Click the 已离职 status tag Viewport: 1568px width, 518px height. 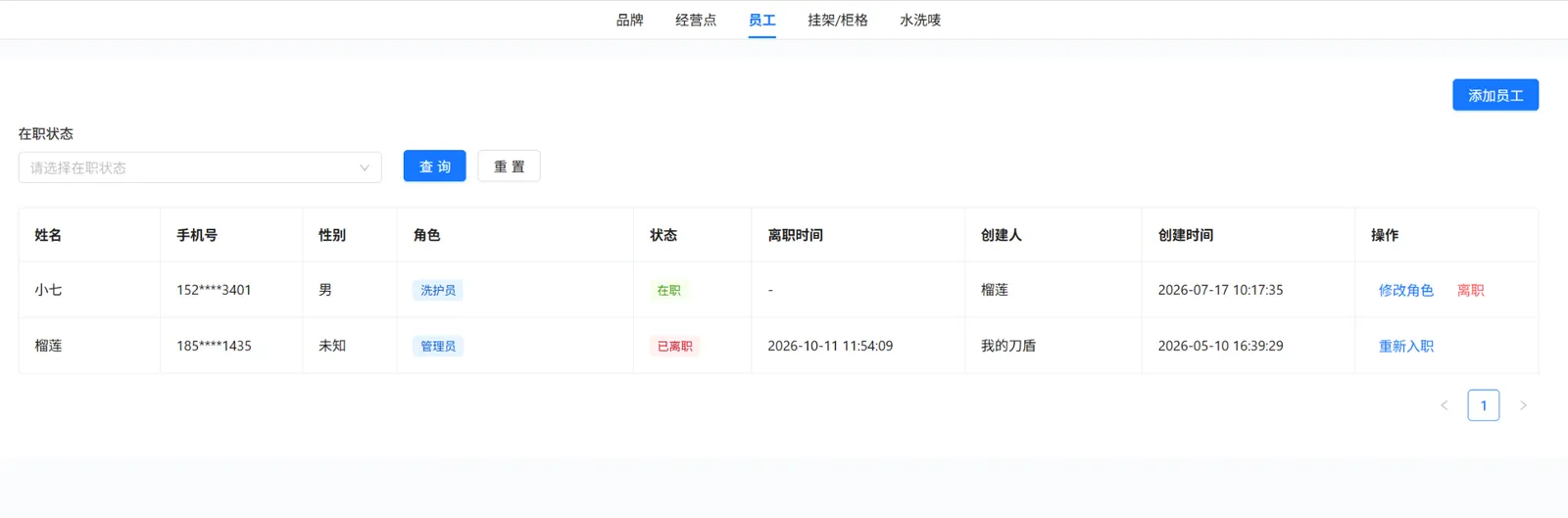674,346
